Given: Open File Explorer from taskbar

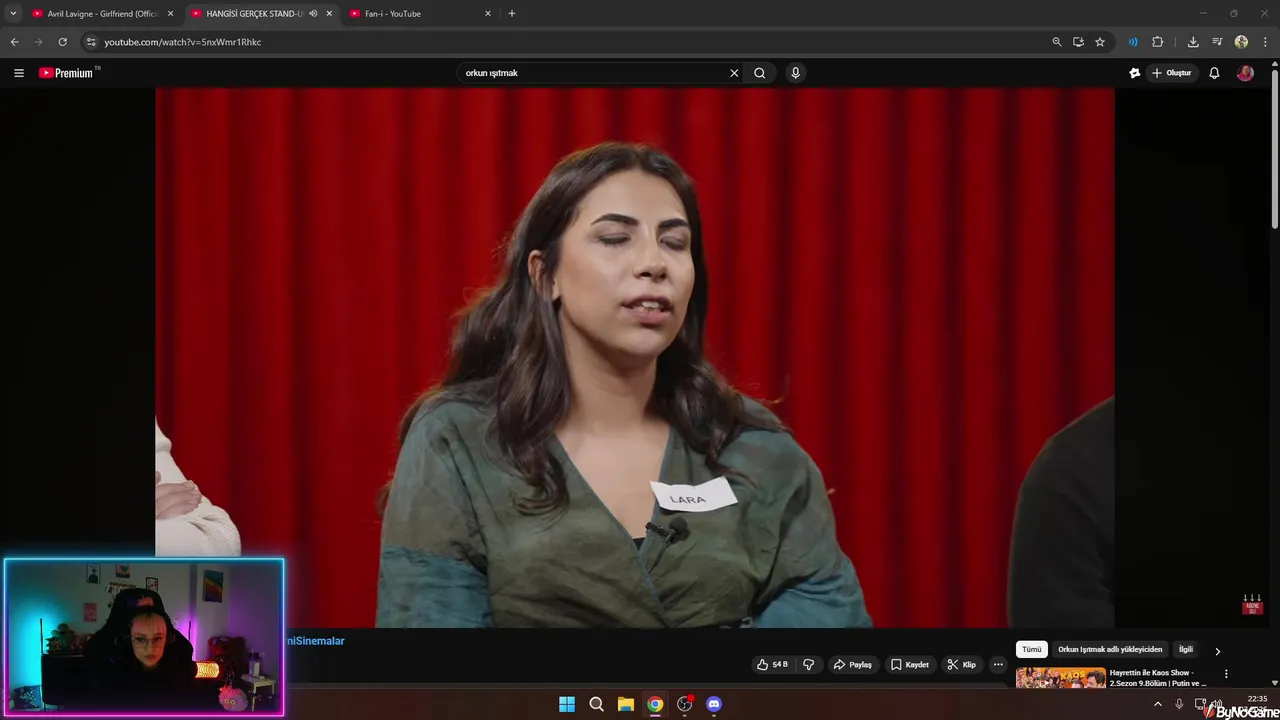Looking at the screenshot, I should coord(625,704).
